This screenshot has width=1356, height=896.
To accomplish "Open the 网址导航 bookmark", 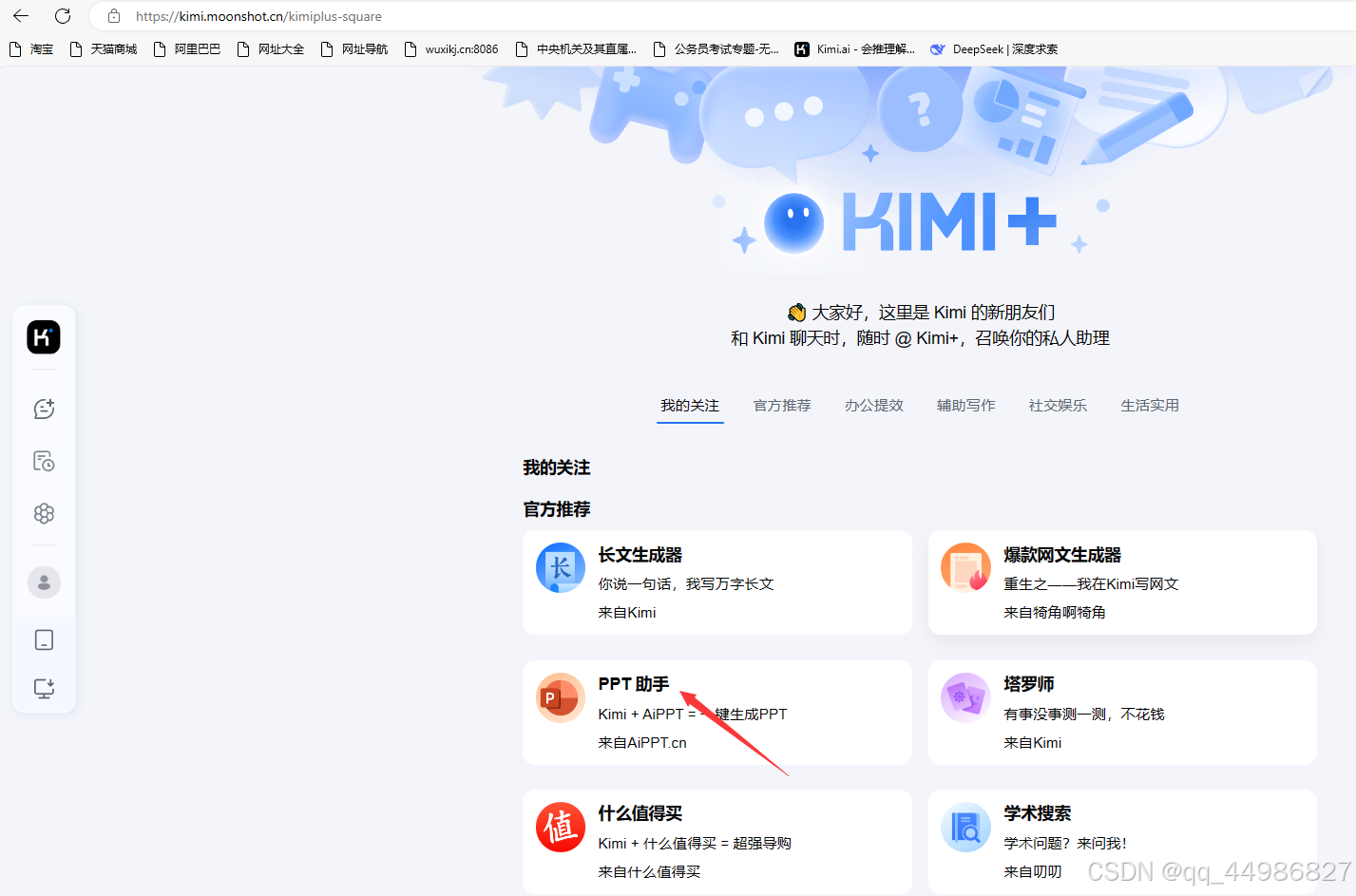I will coord(354,49).
